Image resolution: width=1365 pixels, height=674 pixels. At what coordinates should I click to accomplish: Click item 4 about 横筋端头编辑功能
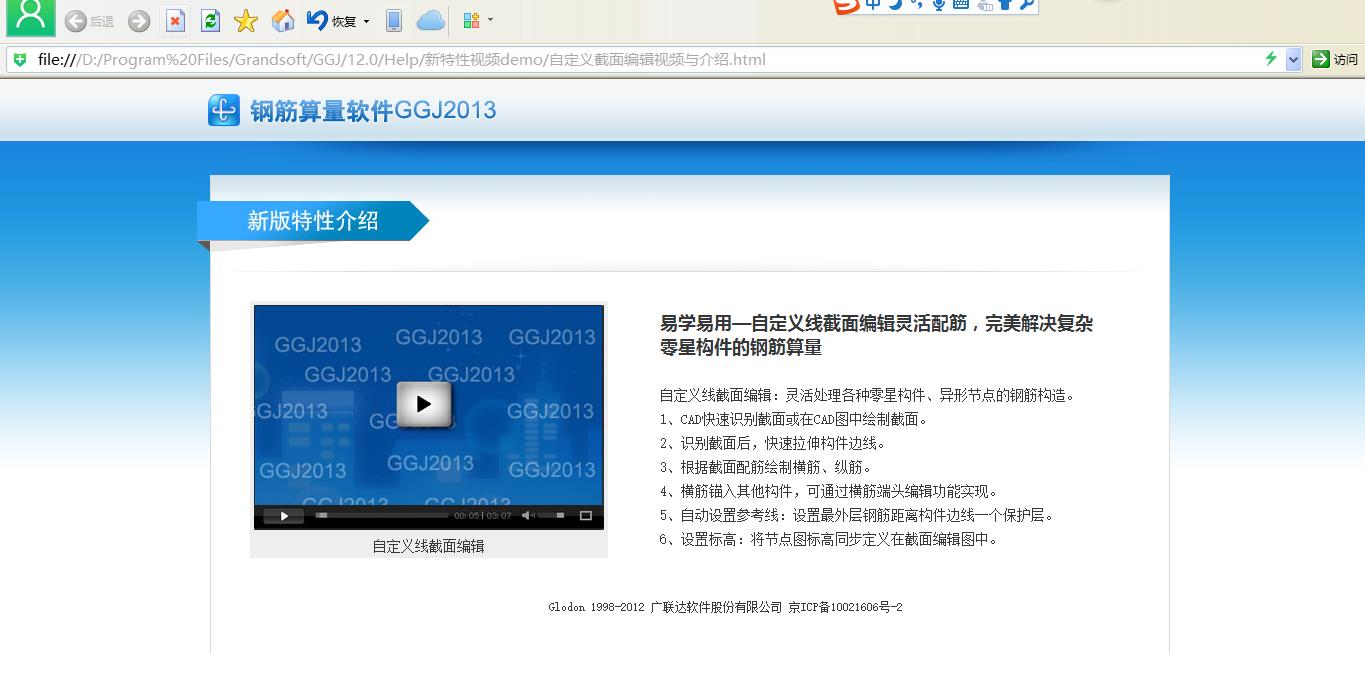[829, 491]
